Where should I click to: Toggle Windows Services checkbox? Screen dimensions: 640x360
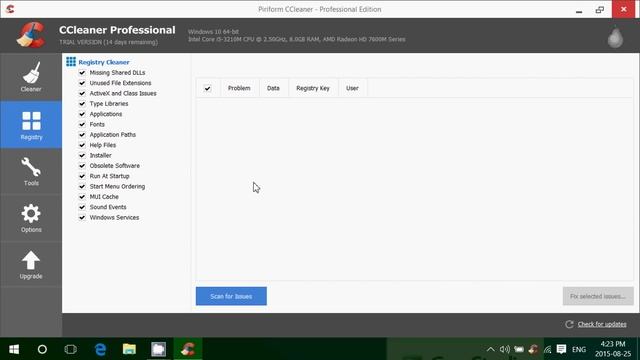(82, 218)
